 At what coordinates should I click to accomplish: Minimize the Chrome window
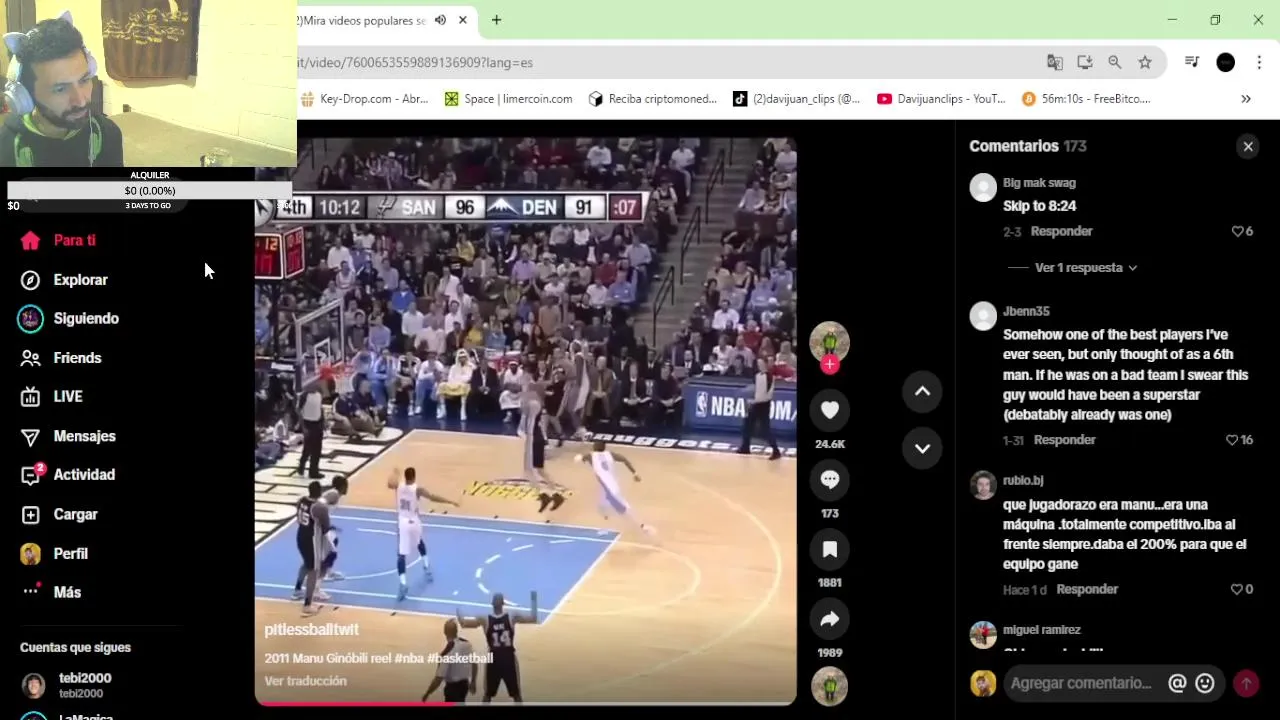[1172, 20]
